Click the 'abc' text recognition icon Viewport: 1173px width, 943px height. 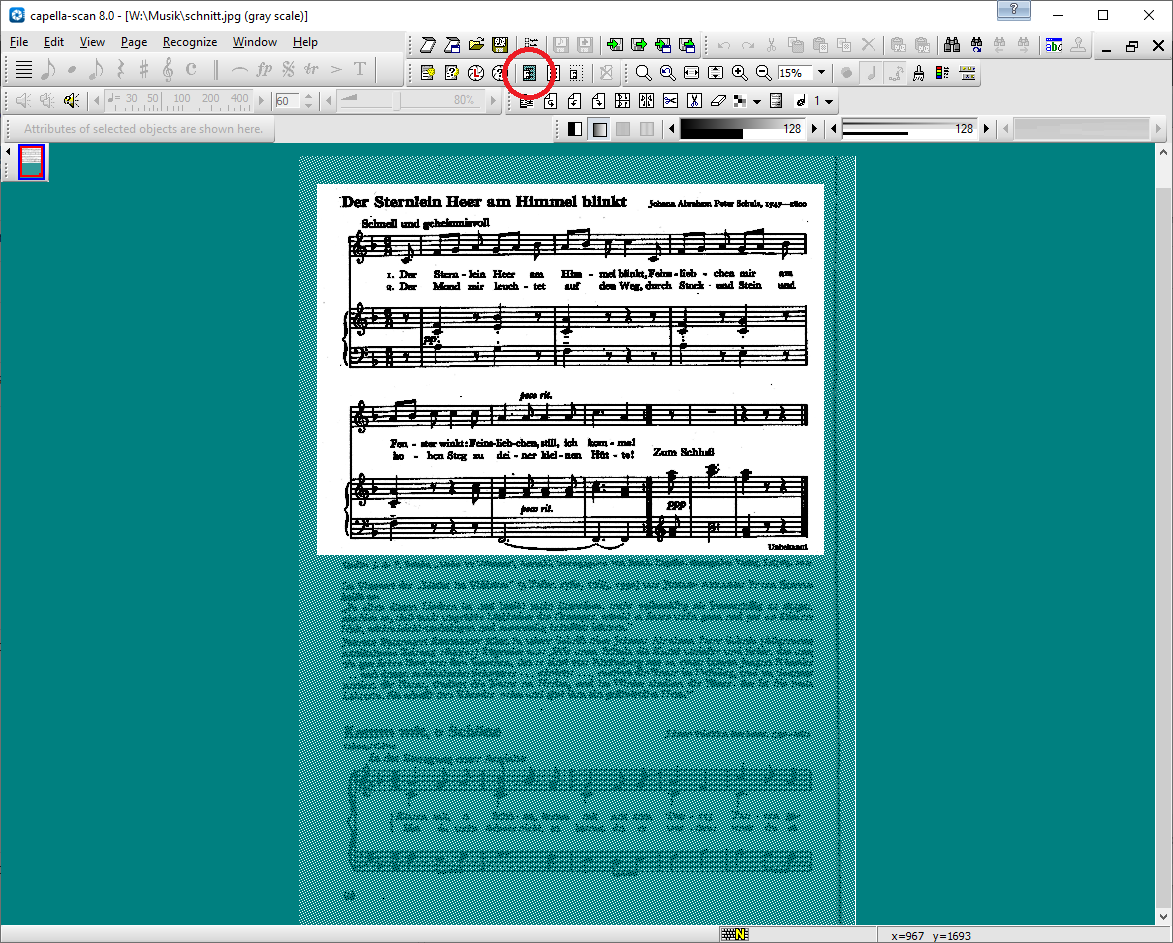1054,46
